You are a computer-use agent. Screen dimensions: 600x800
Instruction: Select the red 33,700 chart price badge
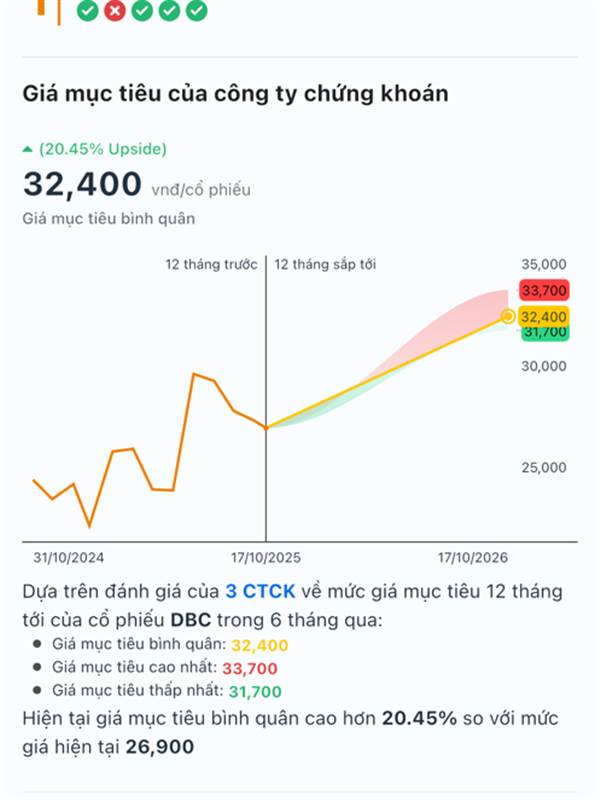pos(544,291)
